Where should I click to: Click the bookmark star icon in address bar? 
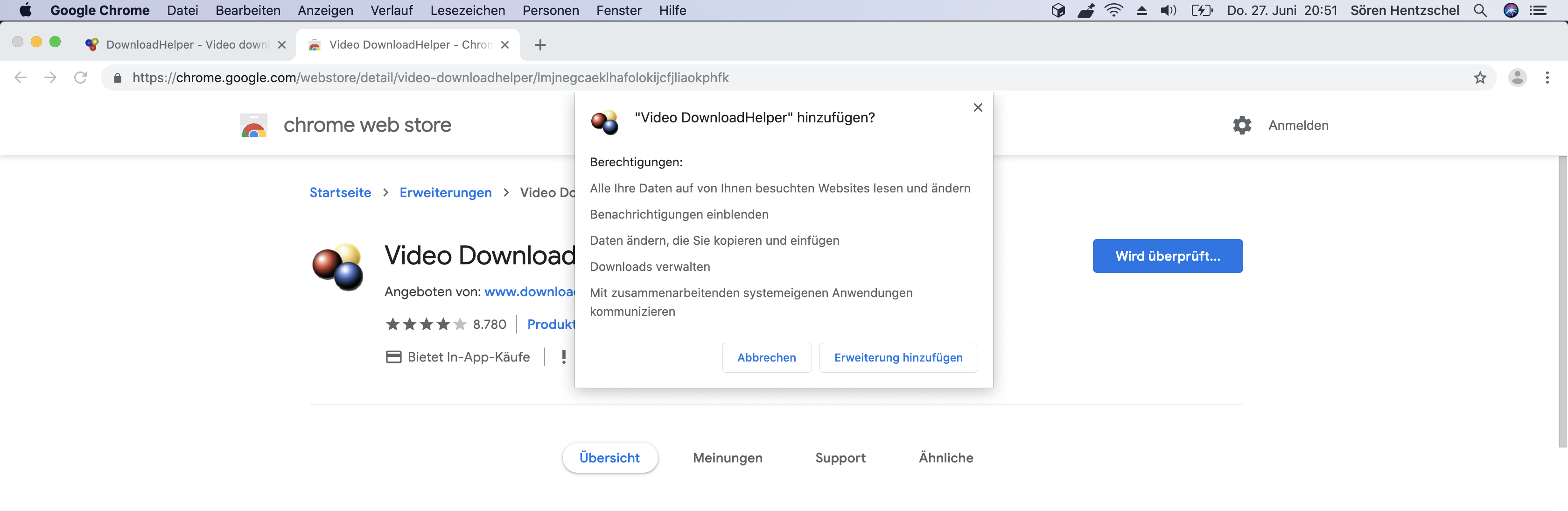pos(1480,78)
